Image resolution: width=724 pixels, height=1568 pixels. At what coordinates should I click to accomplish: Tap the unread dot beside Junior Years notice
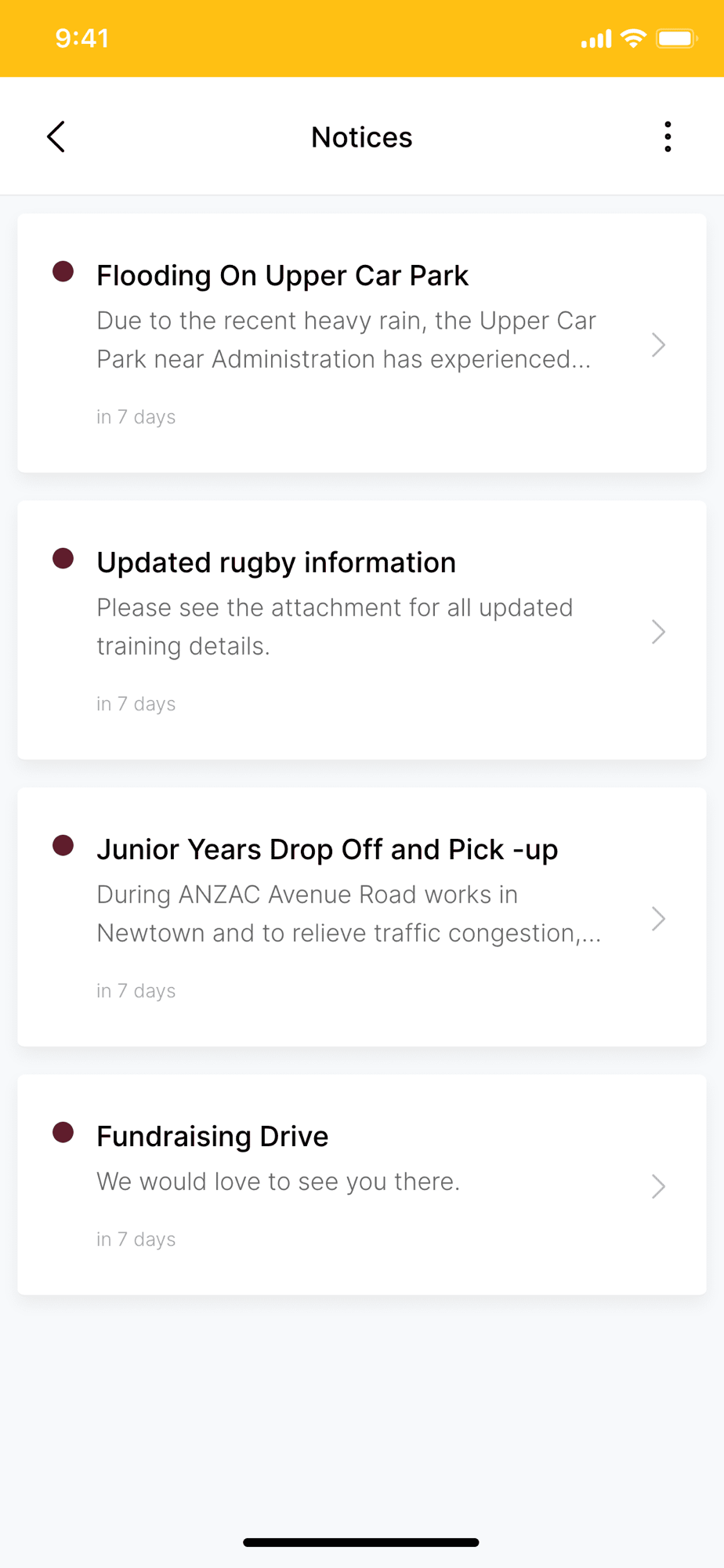click(63, 846)
